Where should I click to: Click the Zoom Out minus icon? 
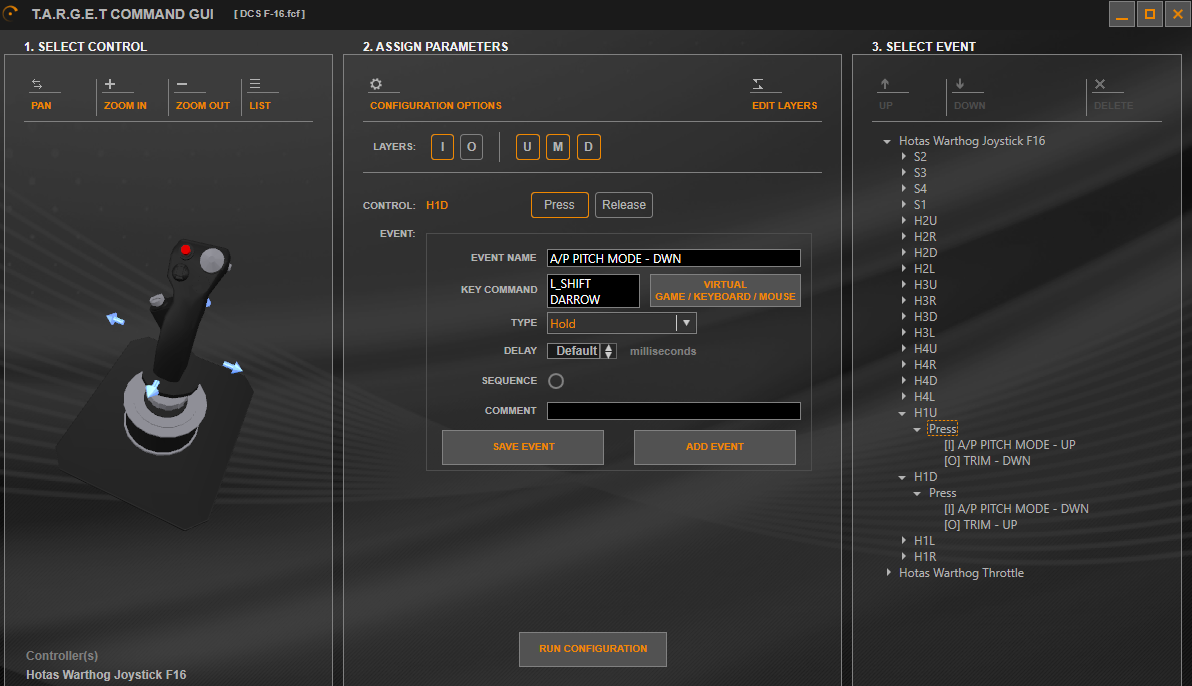click(x=182, y=84)
